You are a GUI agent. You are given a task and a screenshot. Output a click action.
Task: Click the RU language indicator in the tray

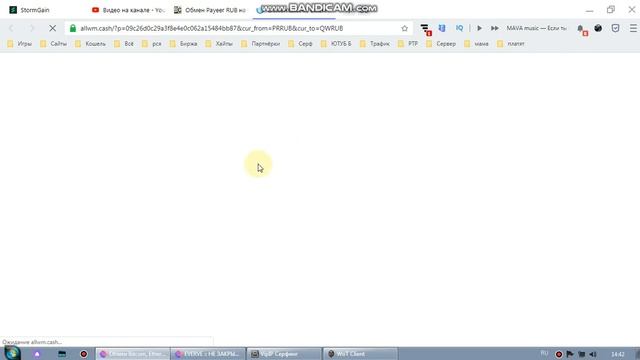click(544, 353)
